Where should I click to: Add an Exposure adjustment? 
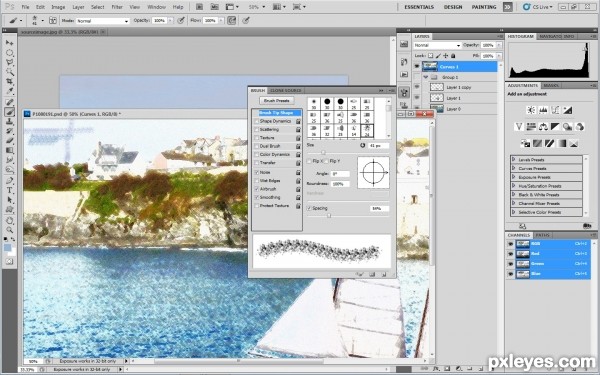(x=567, y=110)
